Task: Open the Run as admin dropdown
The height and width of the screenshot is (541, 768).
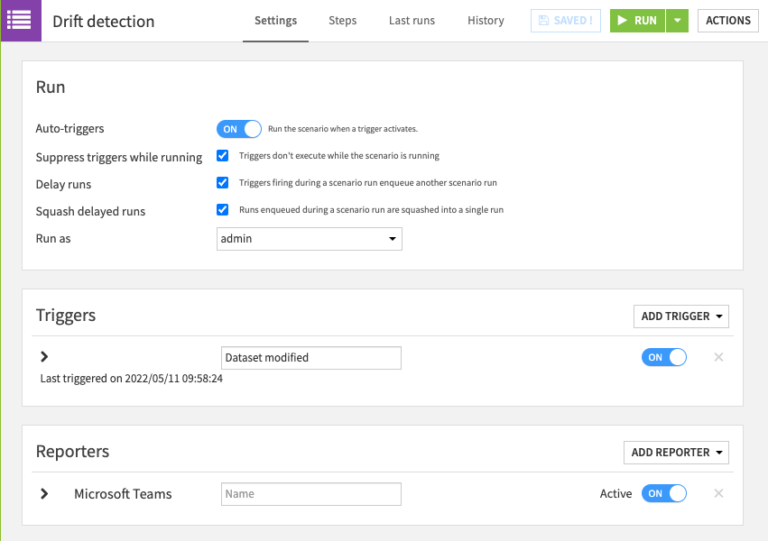Action: pos(309,239)
